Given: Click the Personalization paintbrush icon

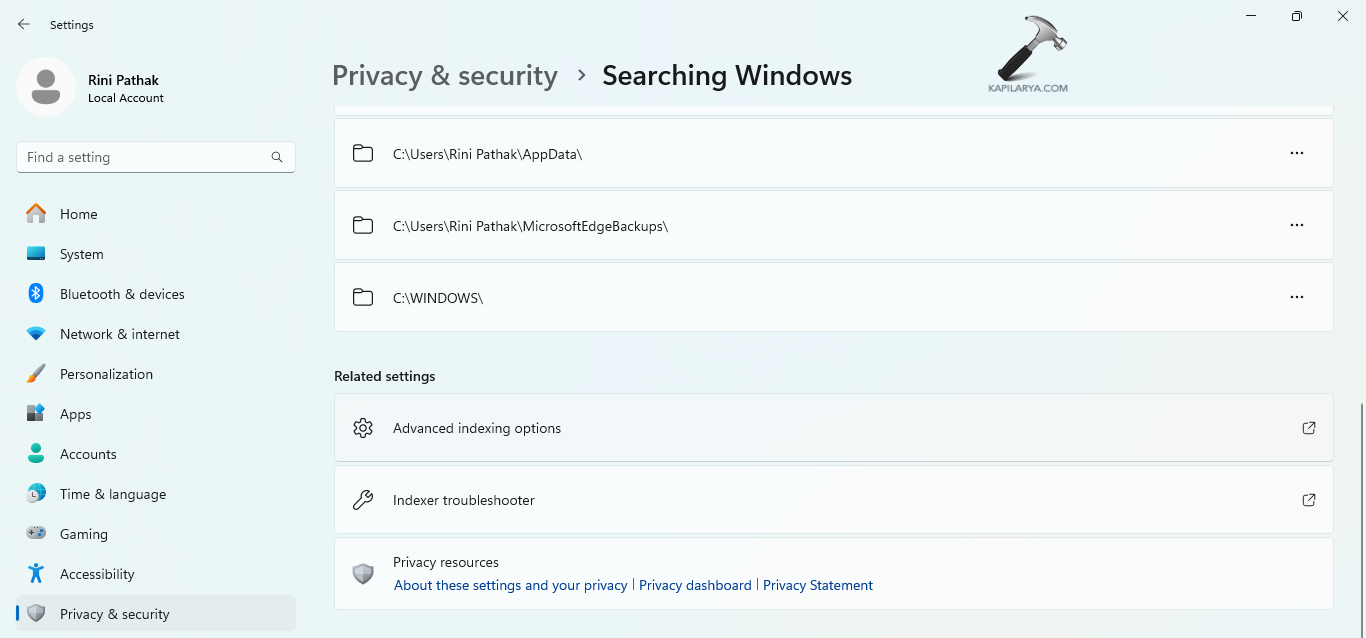Looking at the screenshot, I should click(36, 374).
